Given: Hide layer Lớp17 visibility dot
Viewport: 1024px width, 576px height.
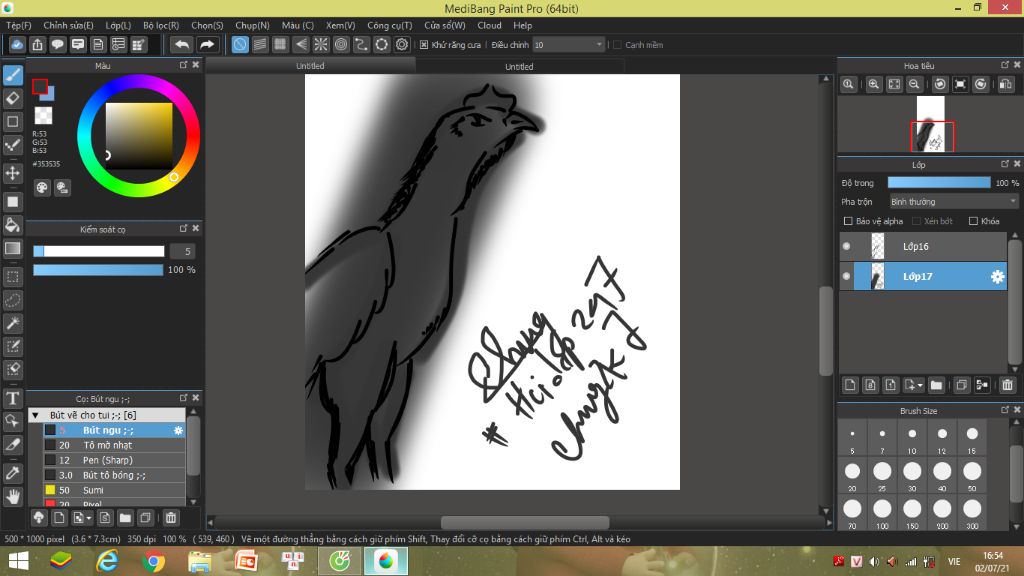Looking at the screenshot, I should click(x=846, y=276).
